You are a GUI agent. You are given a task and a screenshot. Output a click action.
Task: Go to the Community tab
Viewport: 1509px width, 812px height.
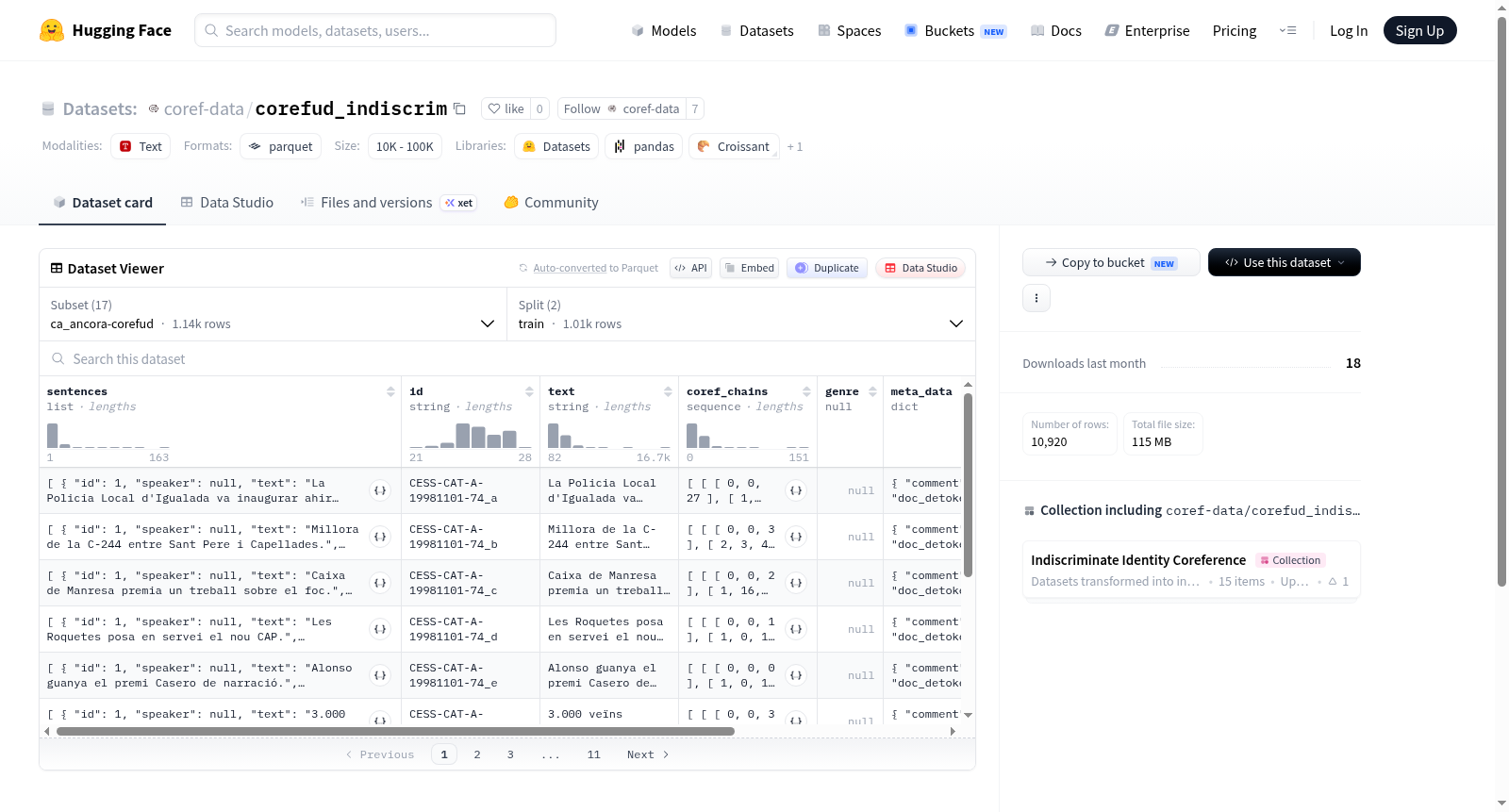point(551,202)
